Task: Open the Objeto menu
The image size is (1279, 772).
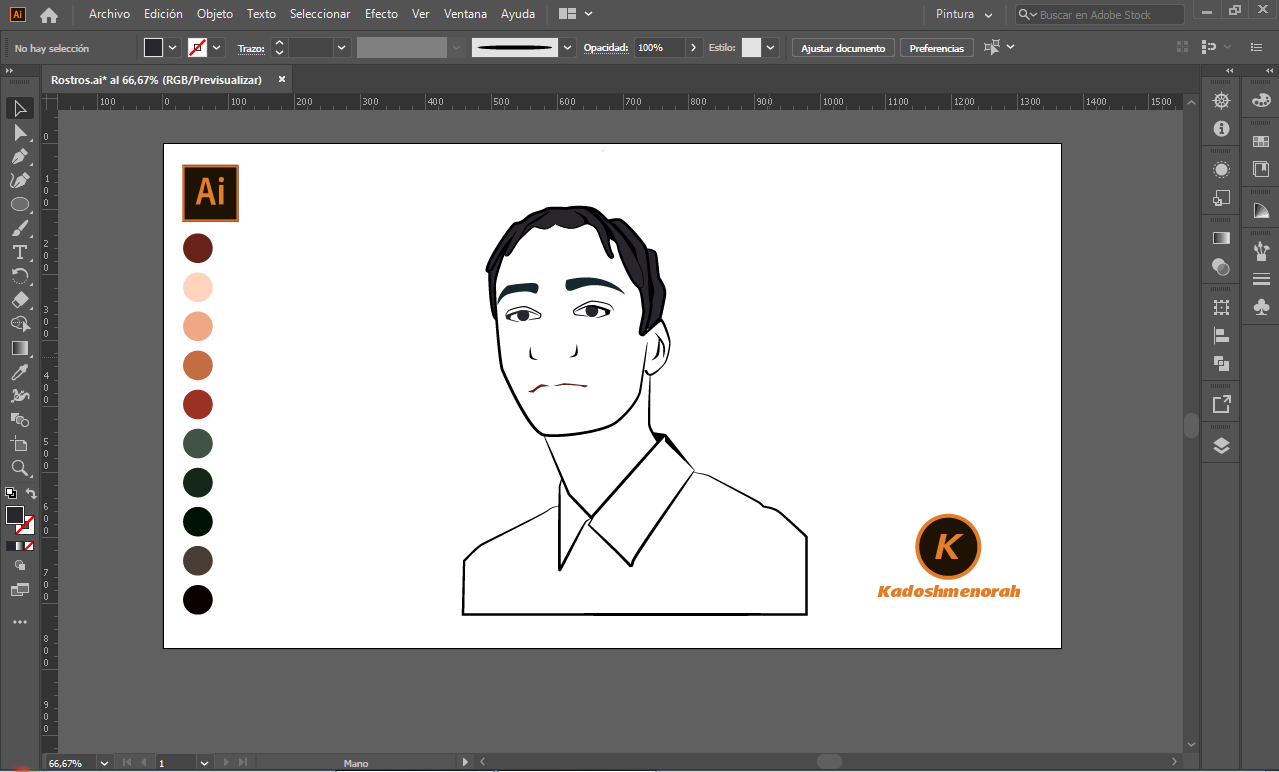Action: [x=214, y=14]
